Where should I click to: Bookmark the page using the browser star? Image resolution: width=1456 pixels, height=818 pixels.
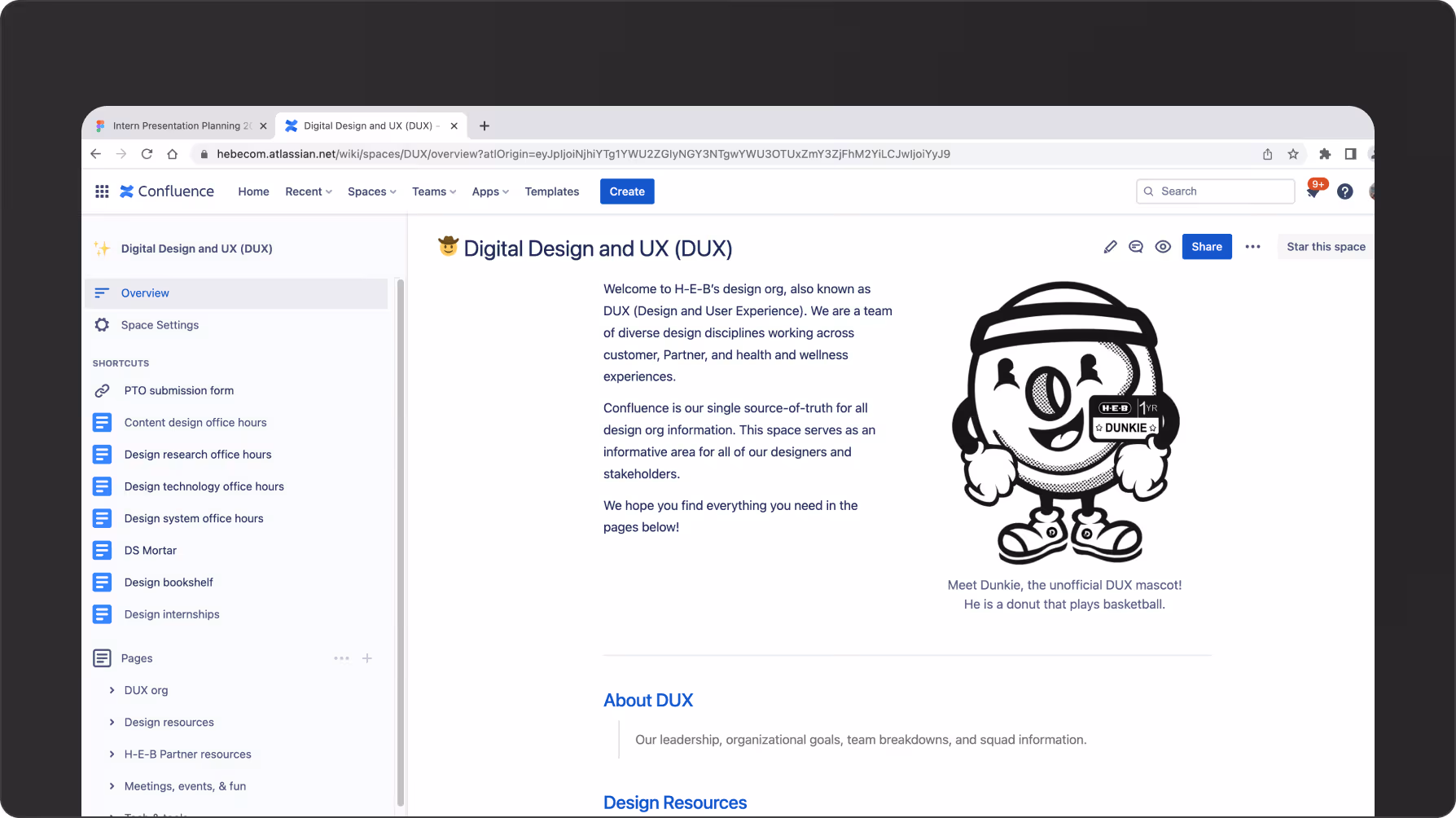click(1293, 153)
